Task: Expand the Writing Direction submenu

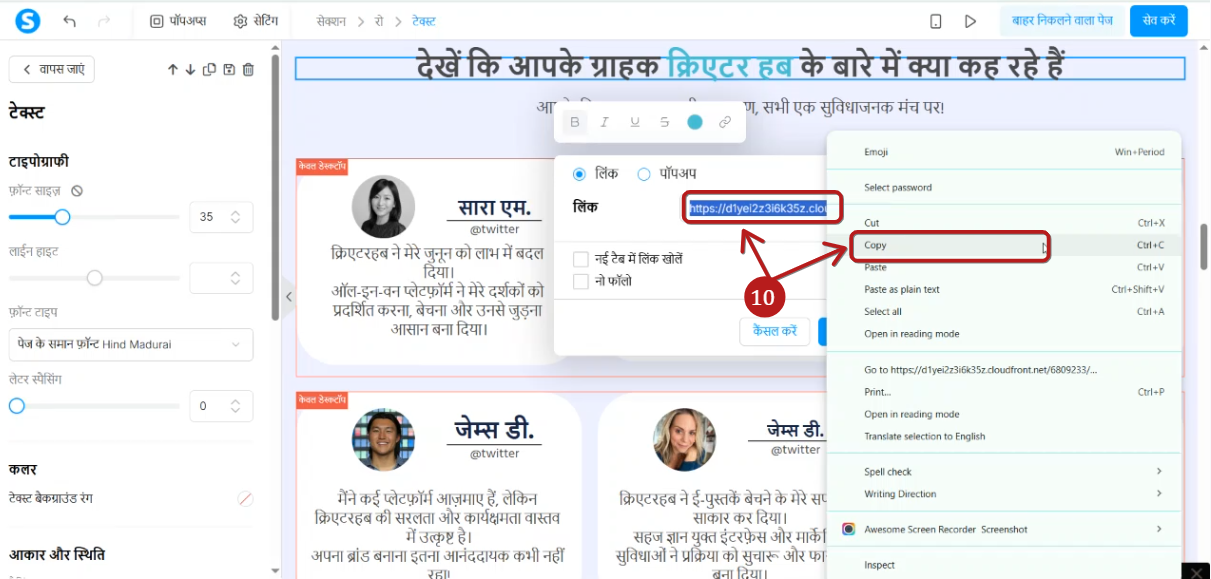Action: pyautogui.click(x=1004, y=494)
